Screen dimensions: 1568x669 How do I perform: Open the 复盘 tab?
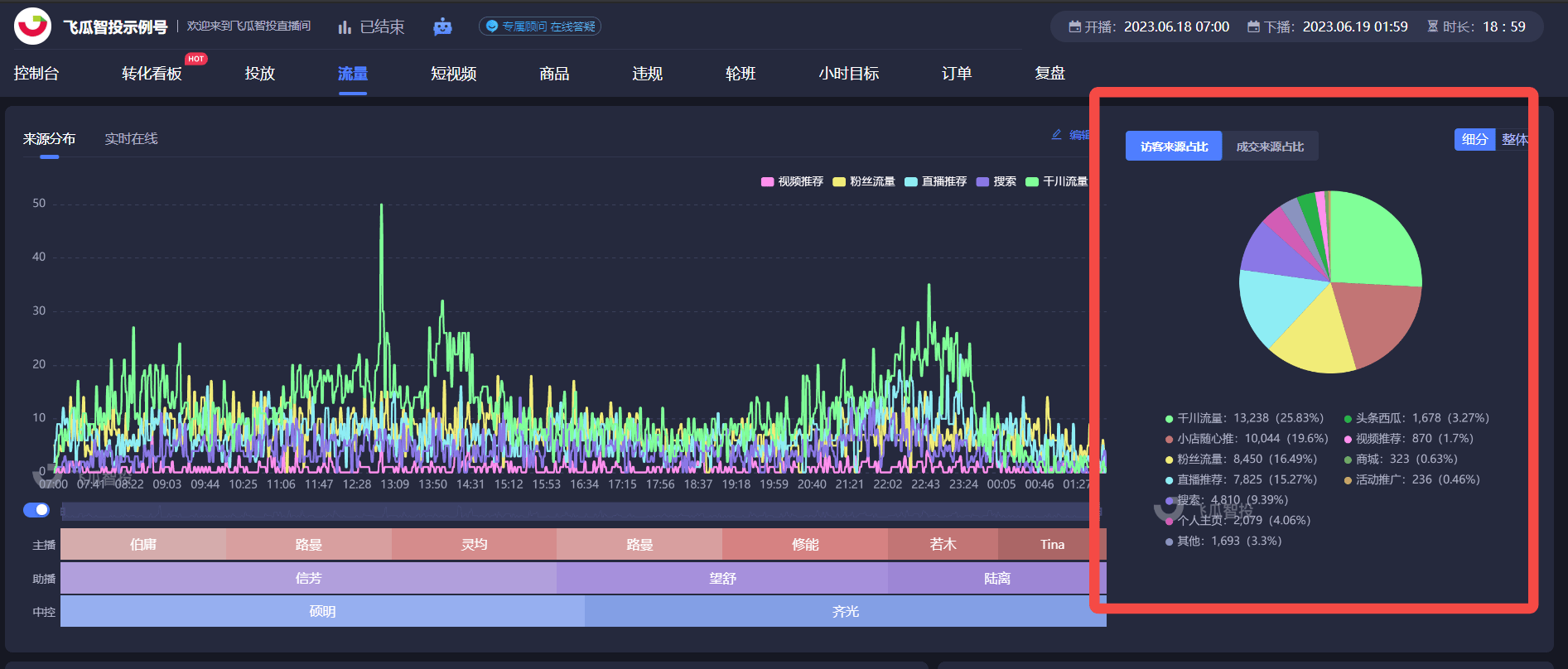pyautogui.click(x=1049, y=74)
